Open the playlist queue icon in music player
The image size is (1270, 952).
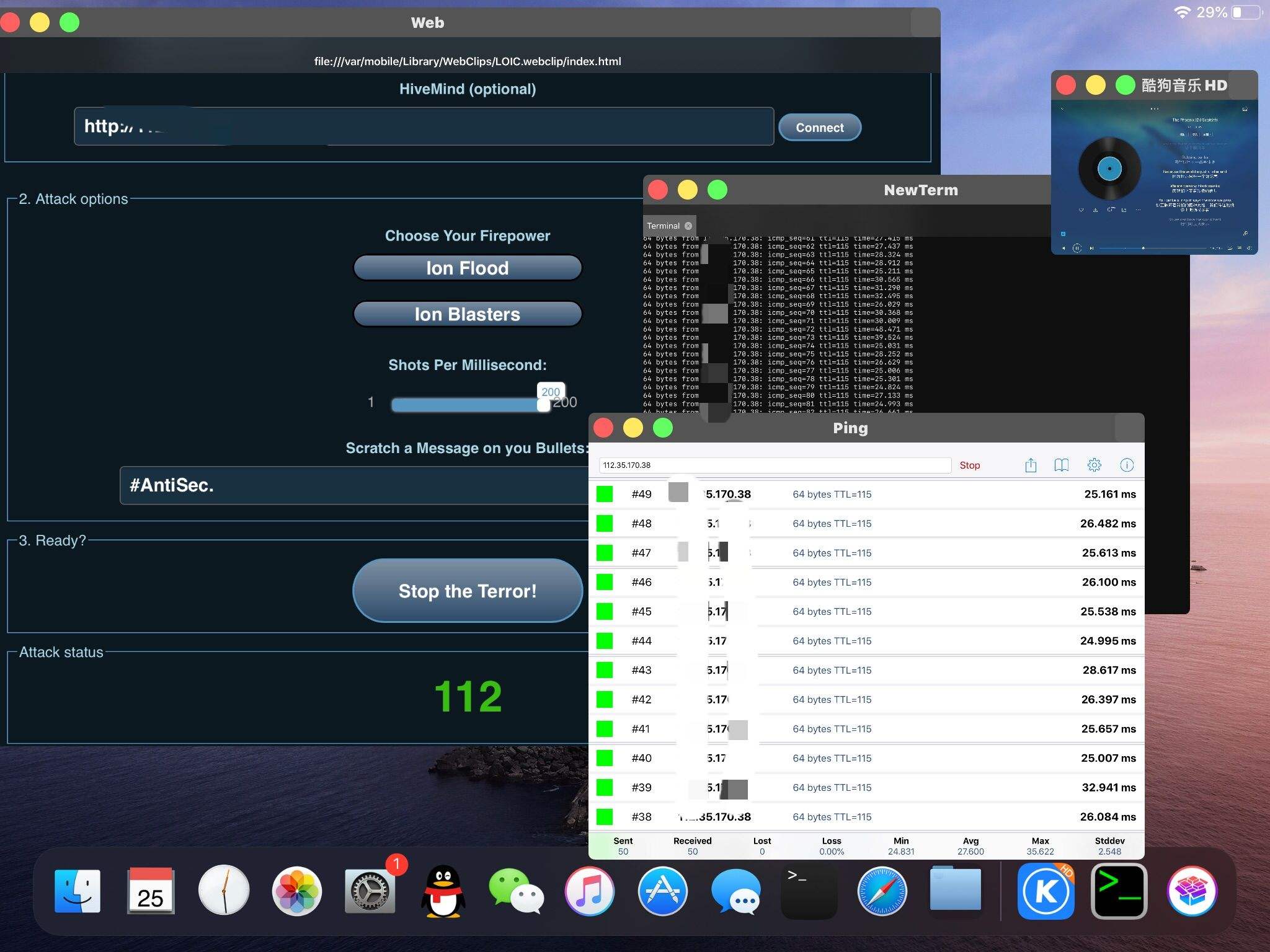click(x=1240, y=248)
